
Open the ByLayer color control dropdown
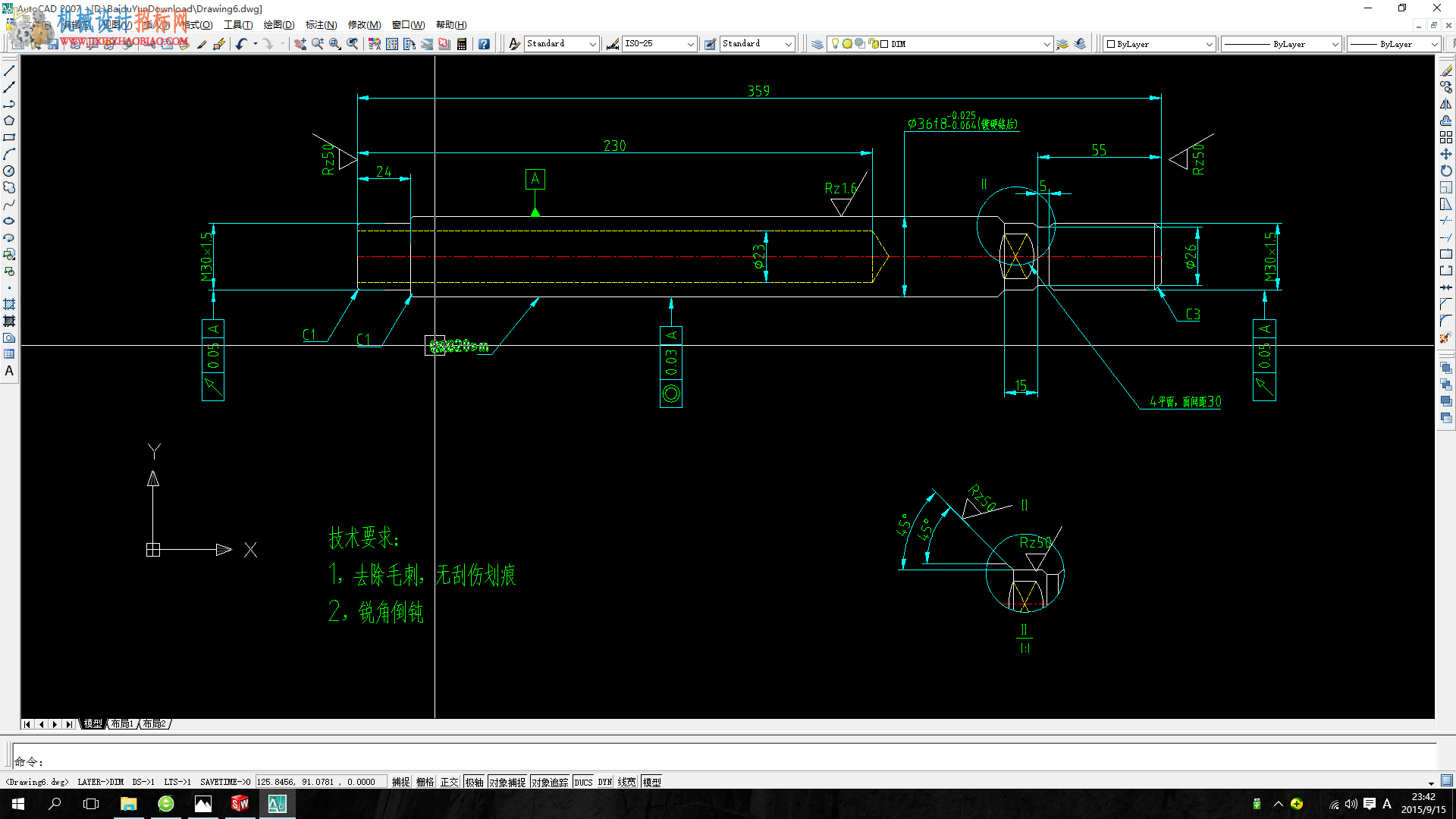tap(1159, 44)
